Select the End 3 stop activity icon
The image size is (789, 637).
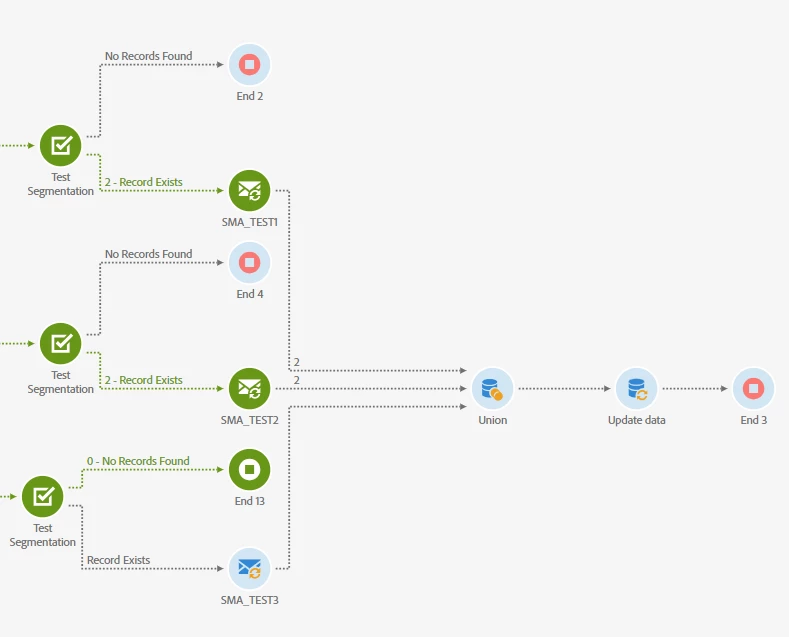coord(753,388)
